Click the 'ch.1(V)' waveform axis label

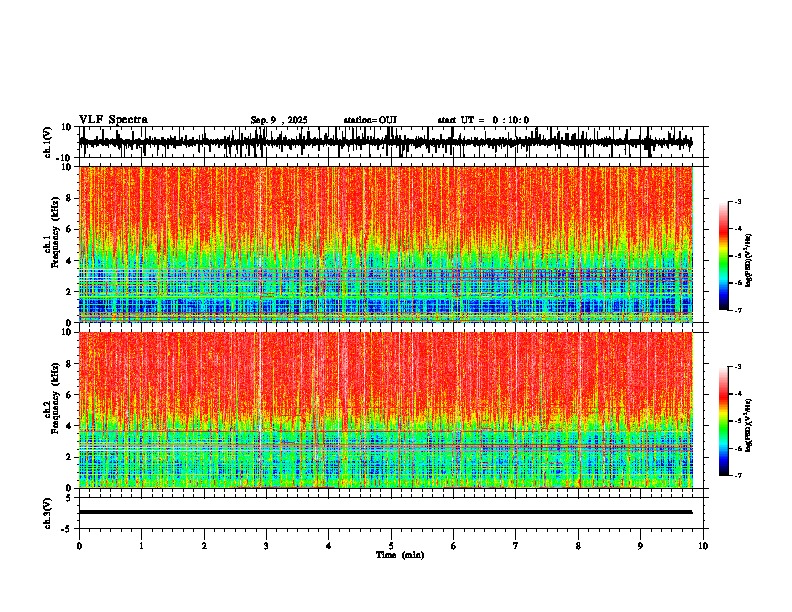click(x=48, y=143)
